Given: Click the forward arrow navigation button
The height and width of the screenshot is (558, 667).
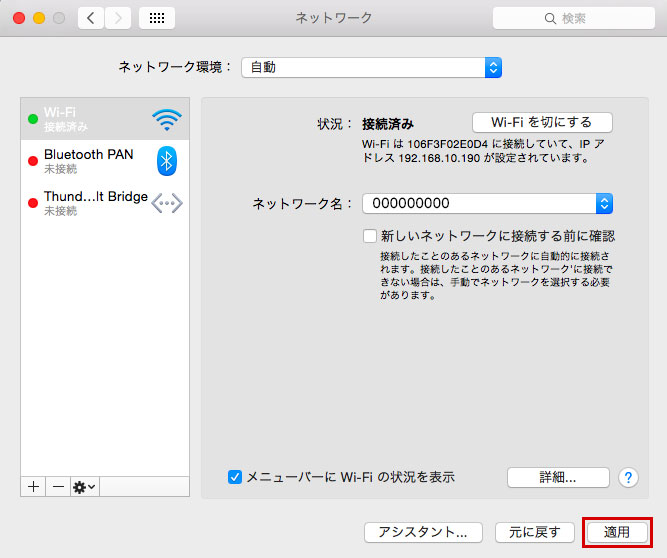Looking at the screenshot, I should pos(118,18).
